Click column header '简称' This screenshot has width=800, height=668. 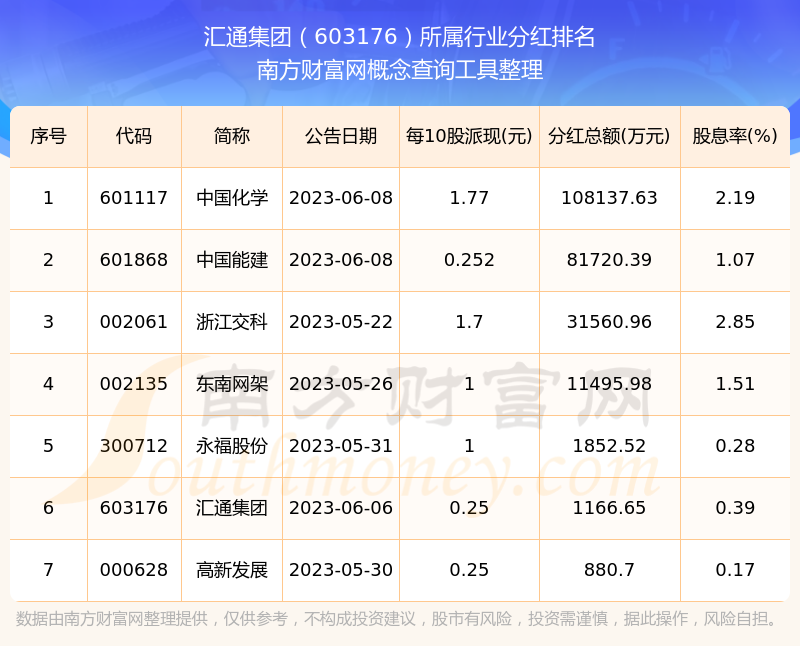pyautogui.click(x=232, y=136)
